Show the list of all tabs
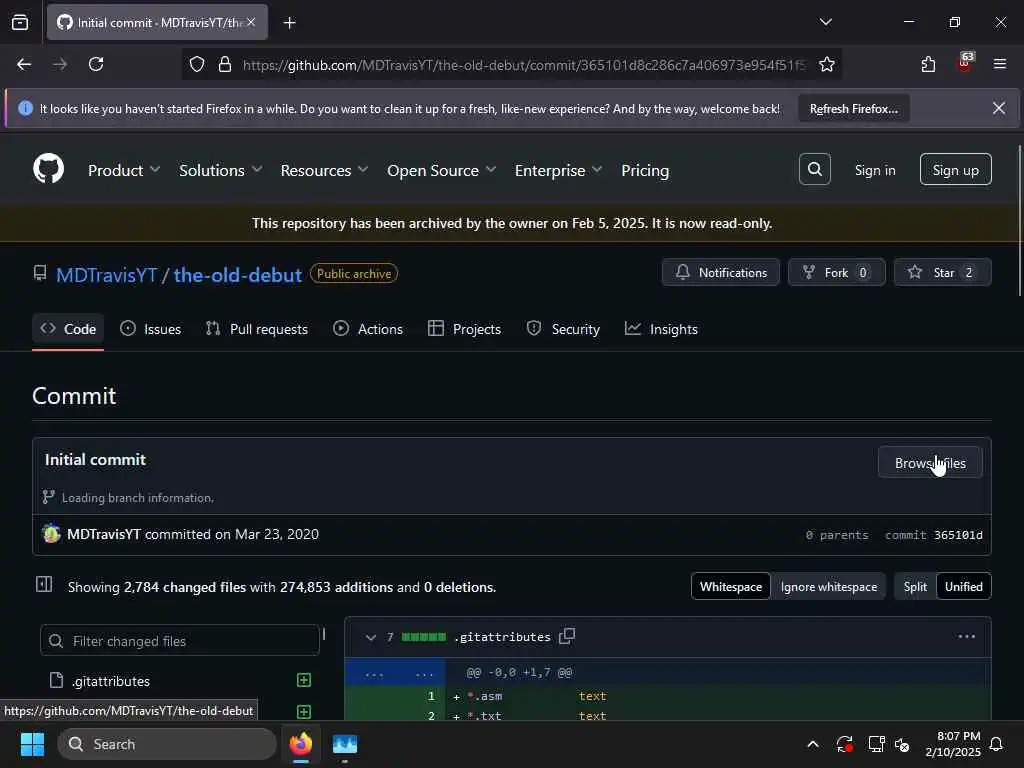Image resolution: width=1024 pixels, height=768 pixels. pos(825,22)
